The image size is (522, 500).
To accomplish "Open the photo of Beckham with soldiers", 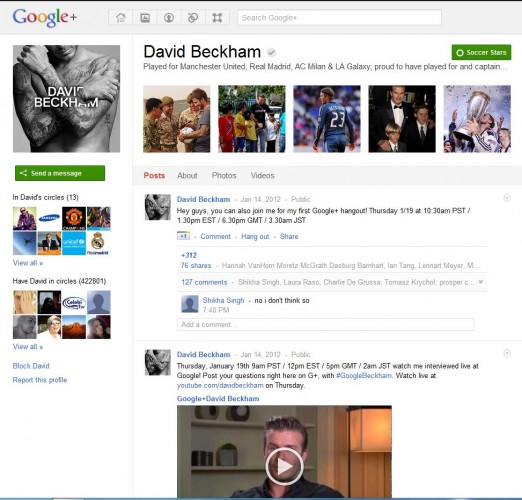I will point(177,119).
